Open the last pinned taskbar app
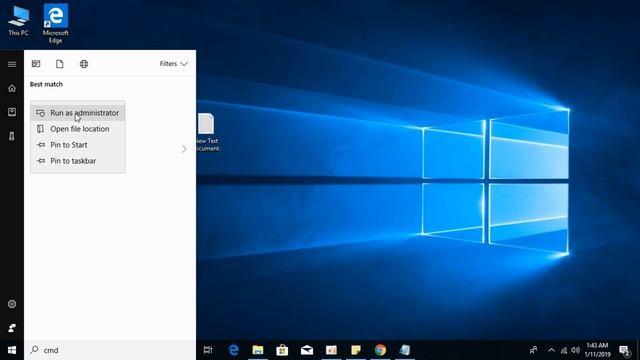This screenshot has width=640, height=360. tap(404, 350)
